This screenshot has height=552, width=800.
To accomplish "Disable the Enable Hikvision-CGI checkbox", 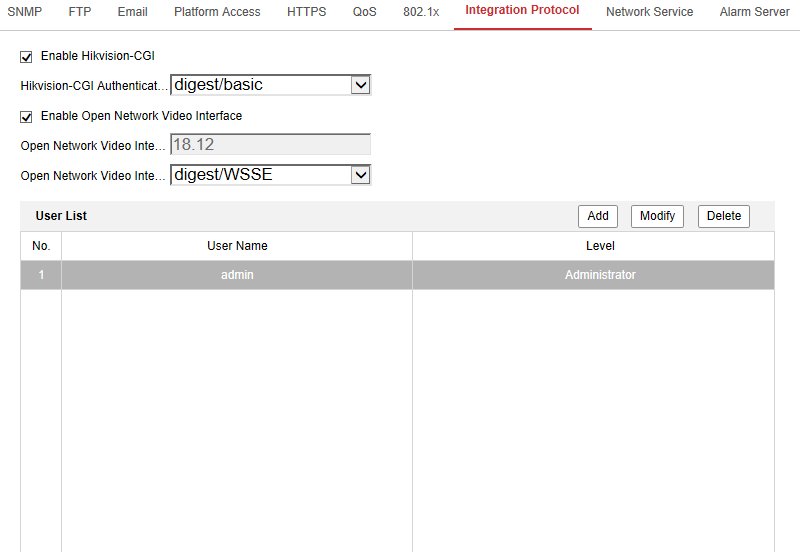I will coord(26,56).
